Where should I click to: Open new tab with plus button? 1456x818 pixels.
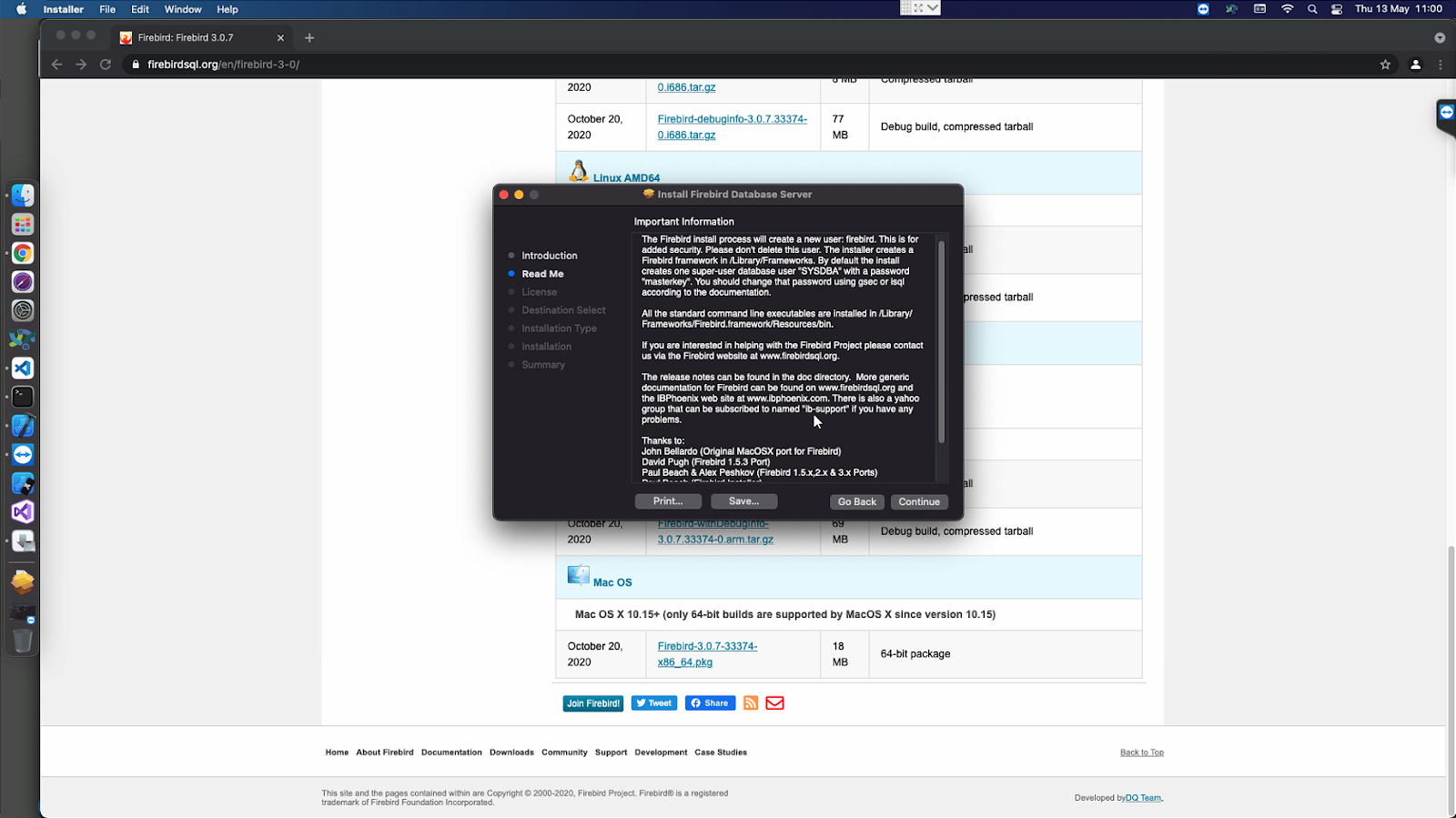click(309, 37)
